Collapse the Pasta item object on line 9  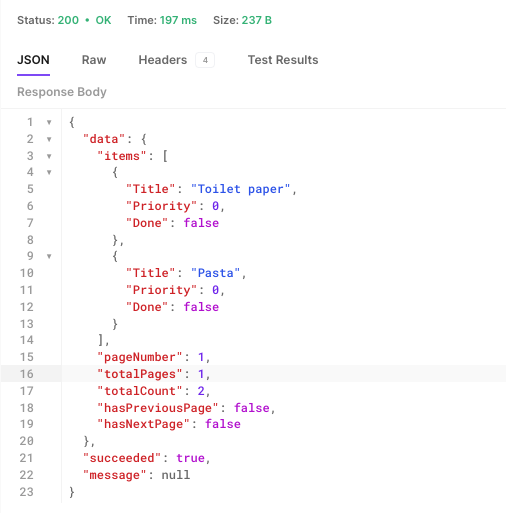point(49,256)
